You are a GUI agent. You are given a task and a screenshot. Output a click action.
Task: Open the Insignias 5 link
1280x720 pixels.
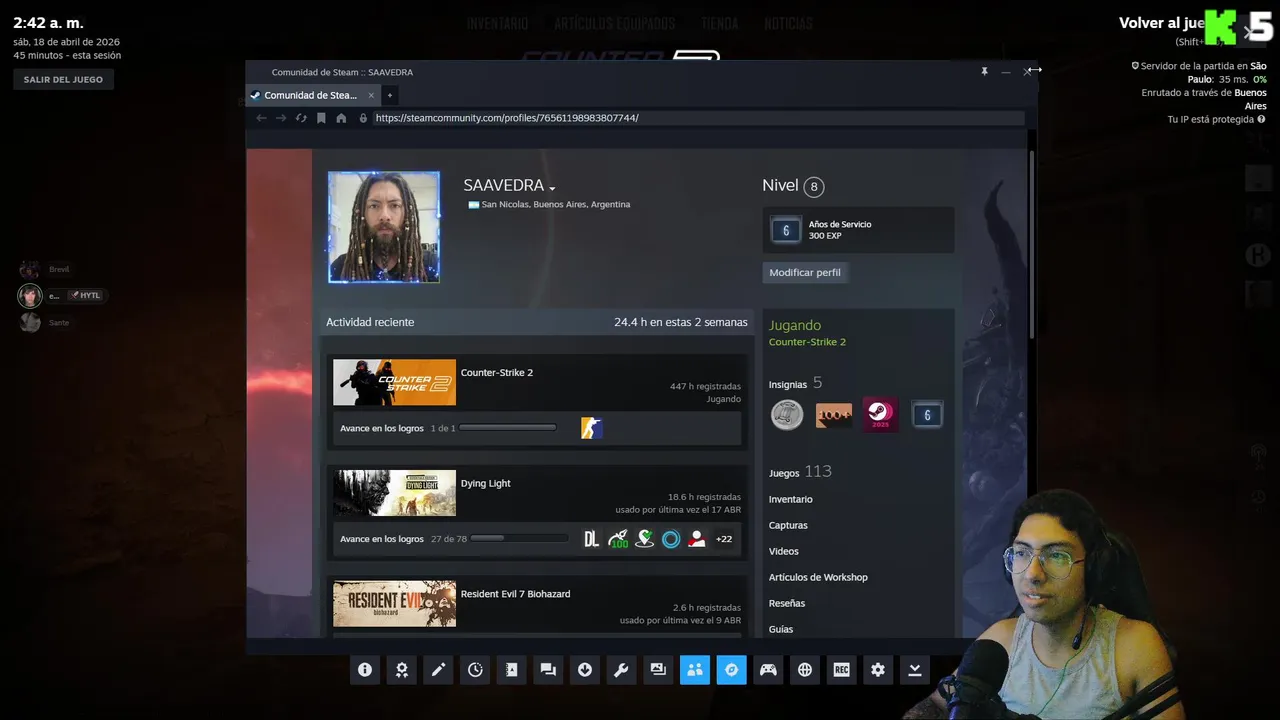coord(795,383)
